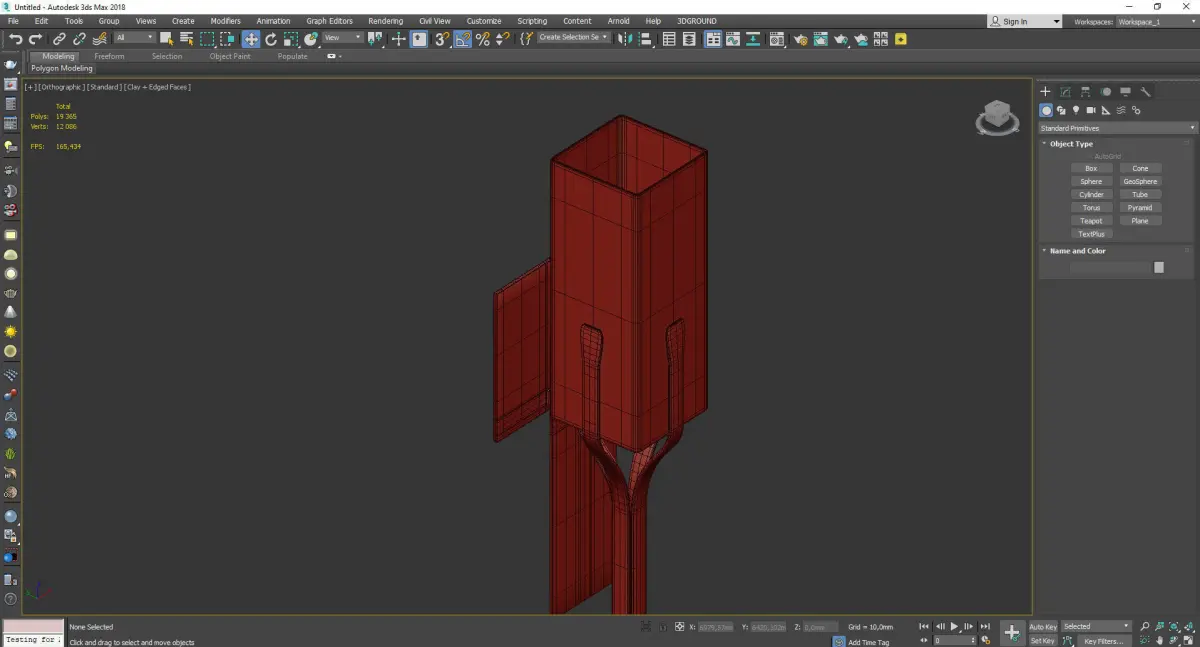Select the Select and Link tool
1200x647 pixels.
coord(60,39)
